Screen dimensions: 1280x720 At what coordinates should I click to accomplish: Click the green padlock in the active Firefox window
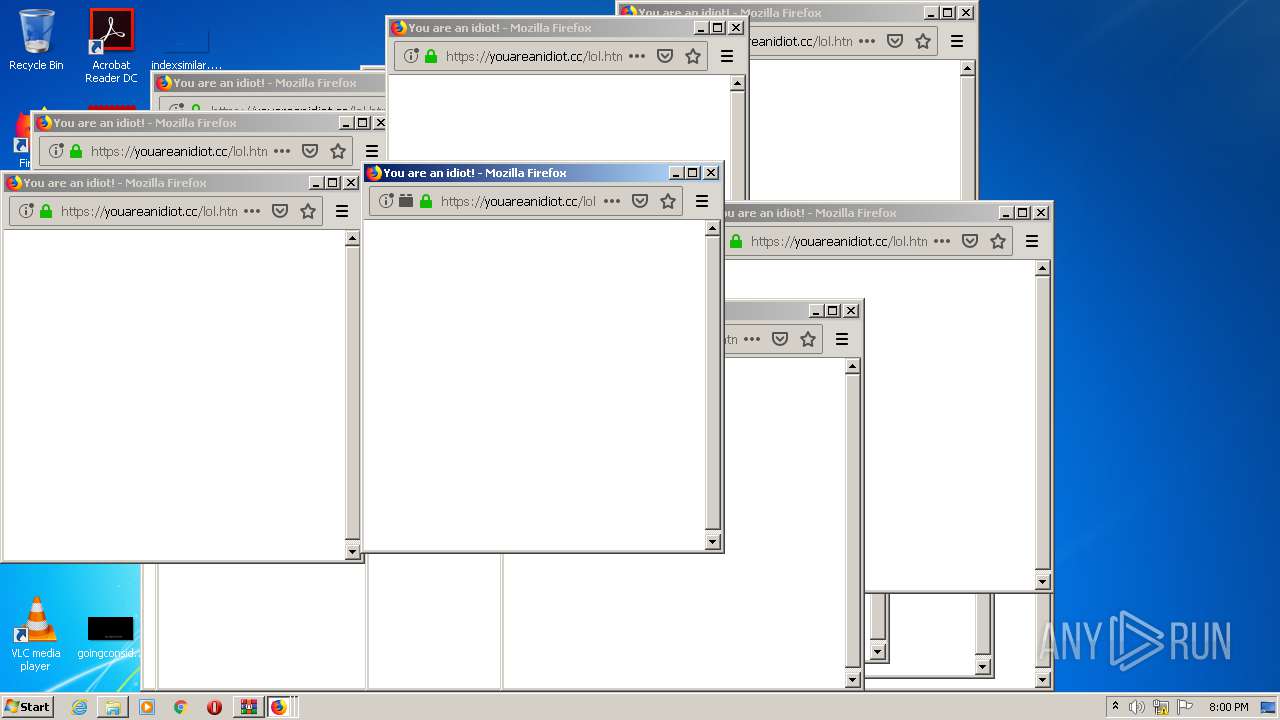[426, 201]
